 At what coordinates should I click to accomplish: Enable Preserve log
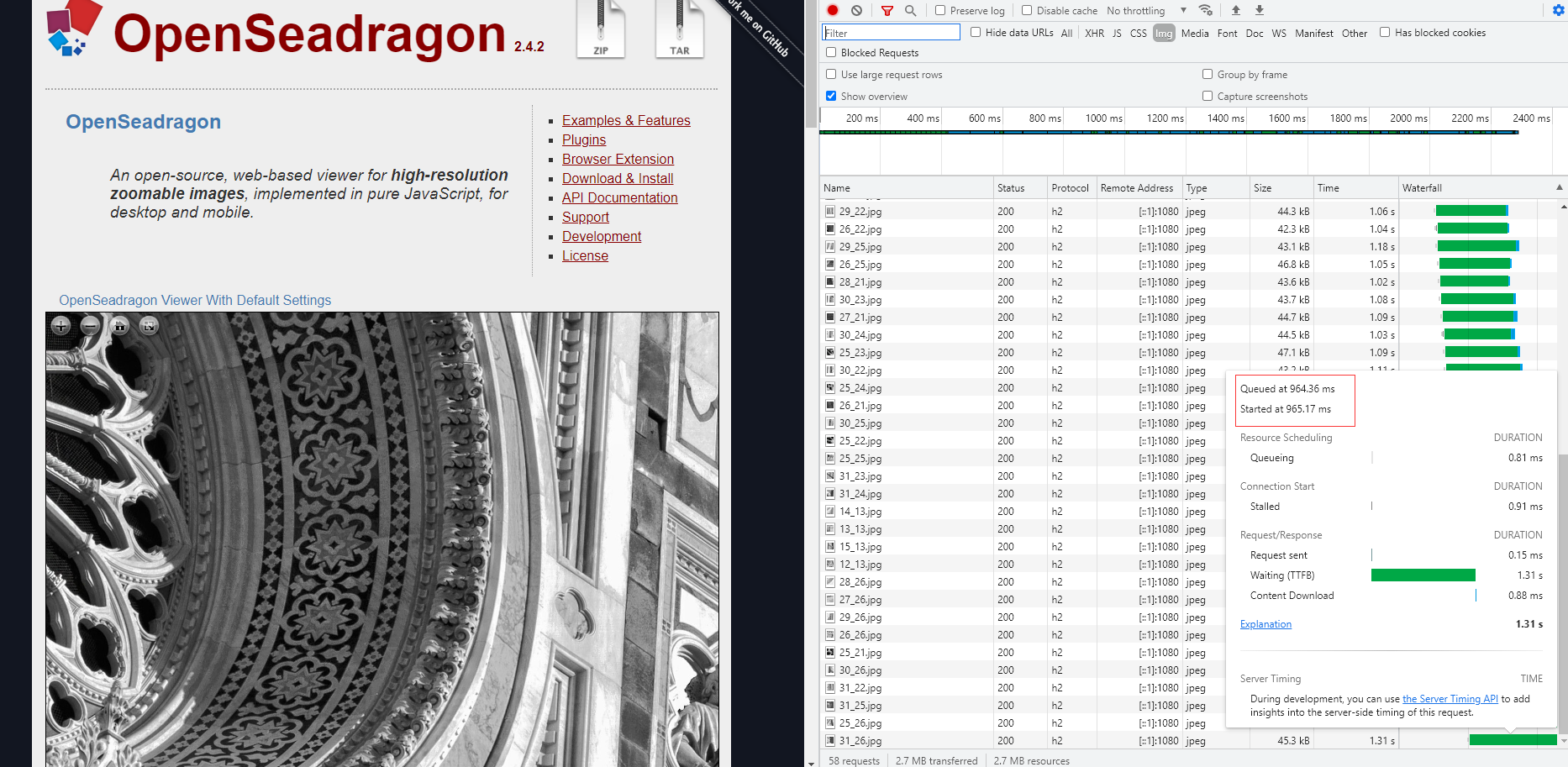939,10
